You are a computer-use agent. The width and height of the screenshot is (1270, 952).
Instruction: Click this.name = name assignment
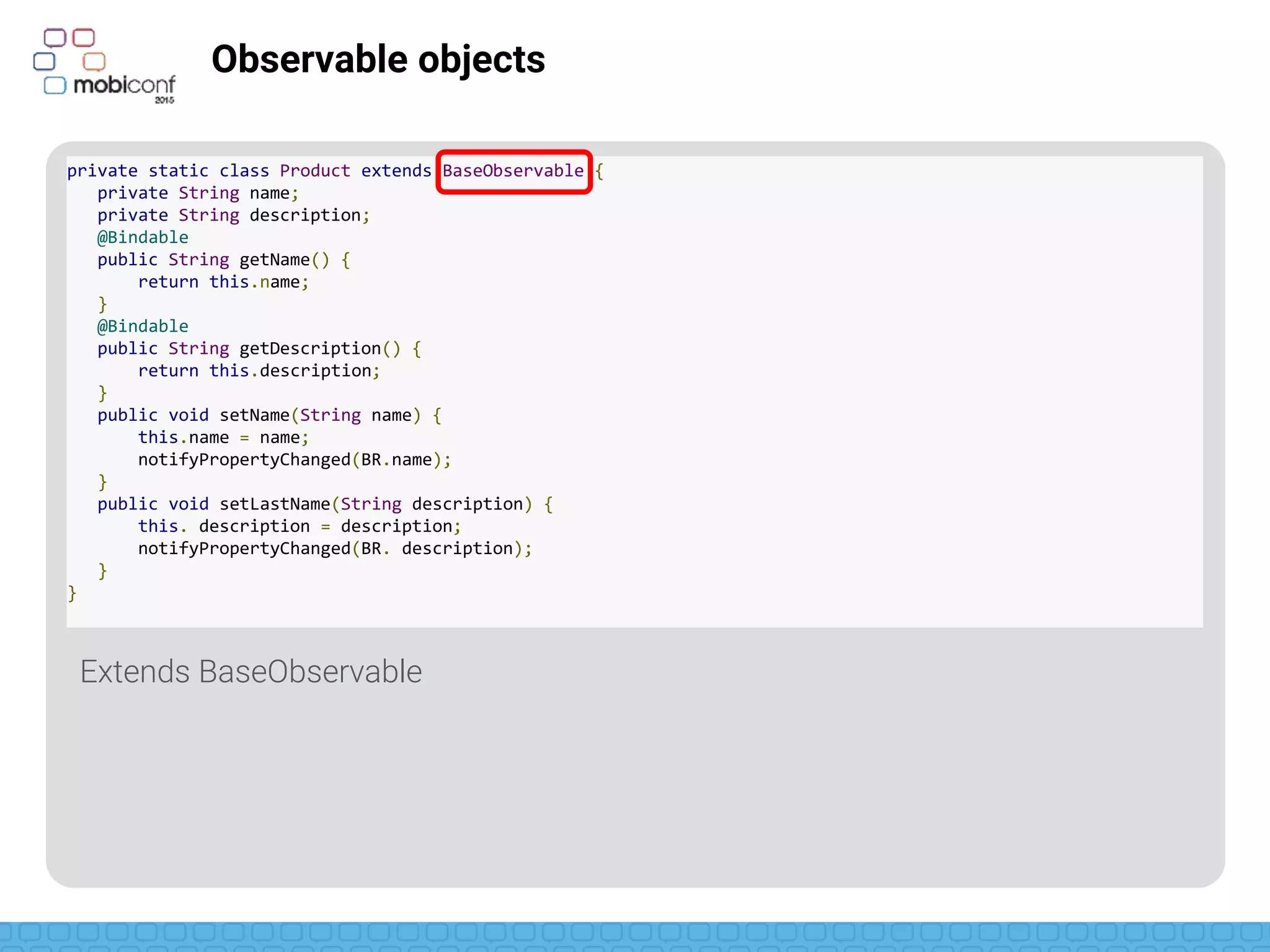tap(223, 438)
